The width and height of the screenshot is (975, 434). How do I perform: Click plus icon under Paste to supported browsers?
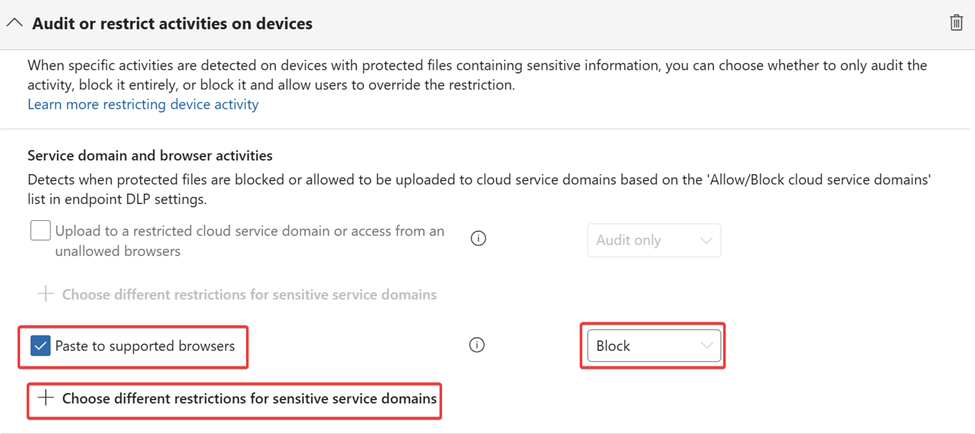coord(45,398)
